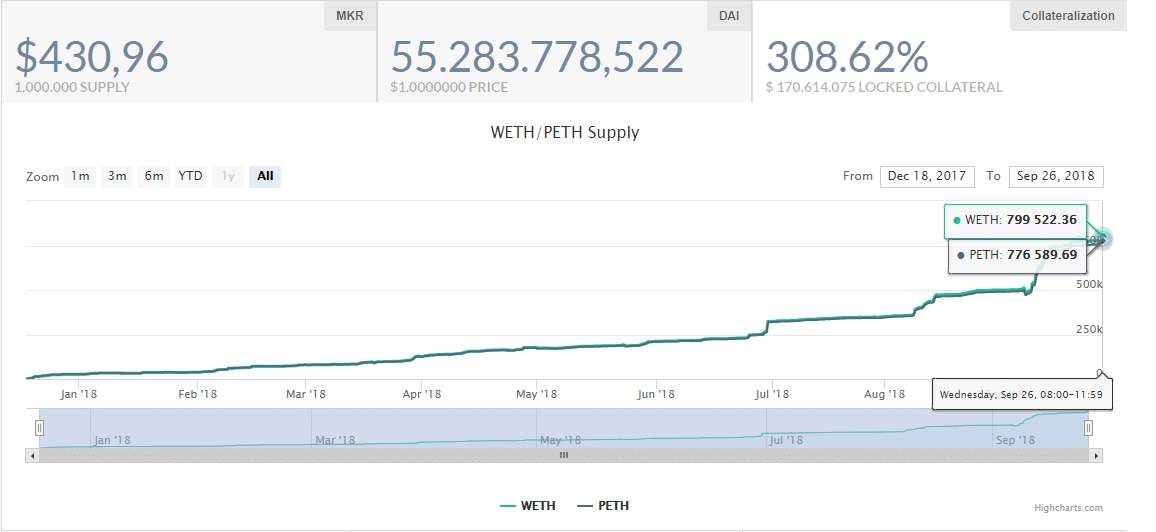
Task: Click the Mar '18 navigator label
Action: coord(335,440)
